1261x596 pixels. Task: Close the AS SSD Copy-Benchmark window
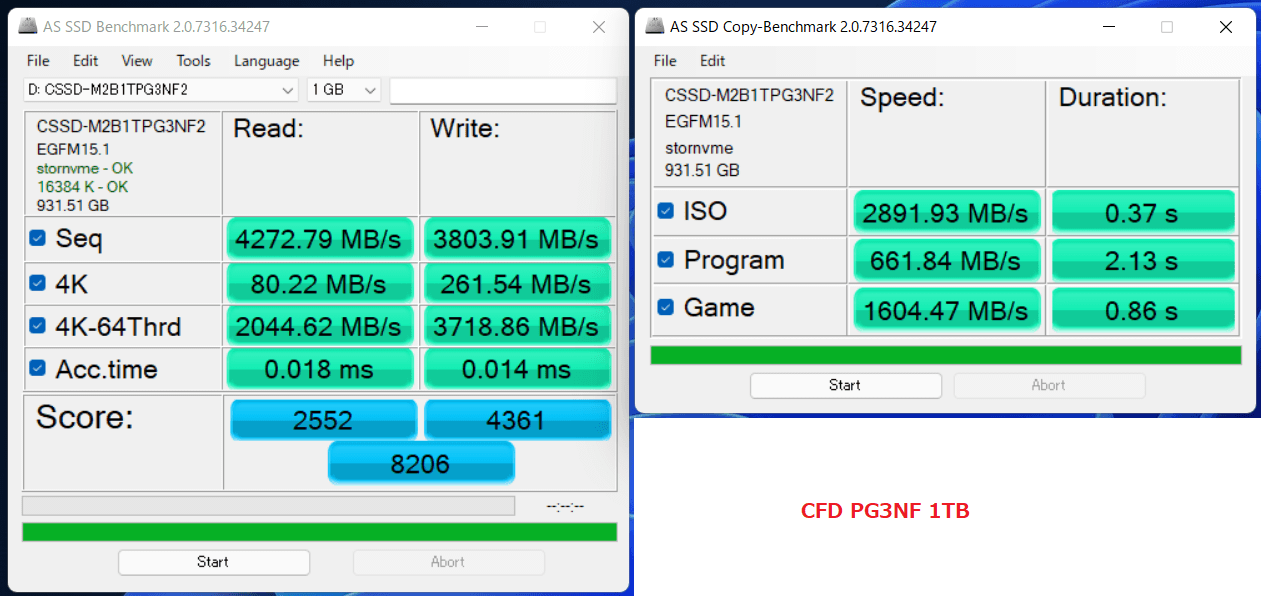point(1226,27)
